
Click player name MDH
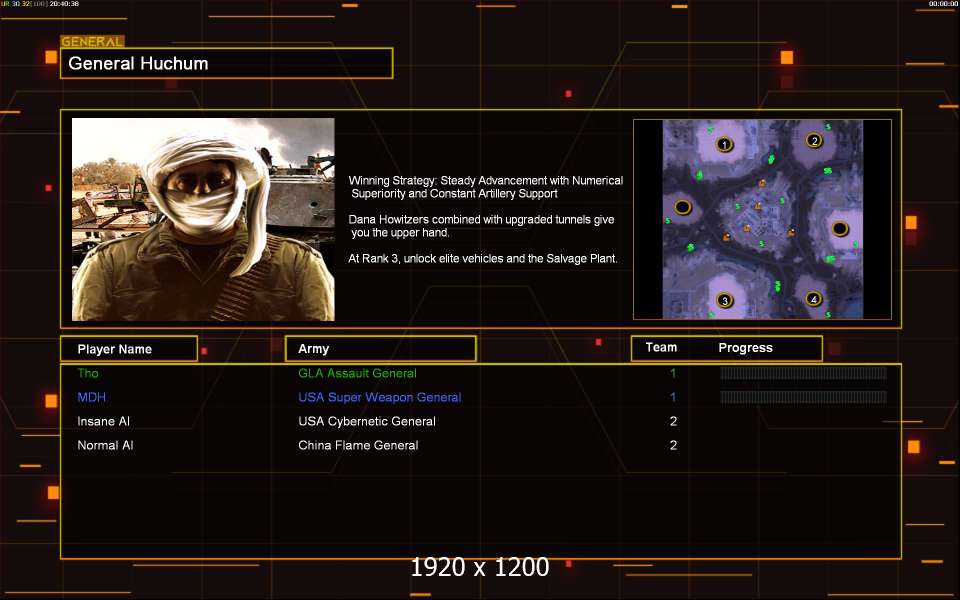pos(91,397)
